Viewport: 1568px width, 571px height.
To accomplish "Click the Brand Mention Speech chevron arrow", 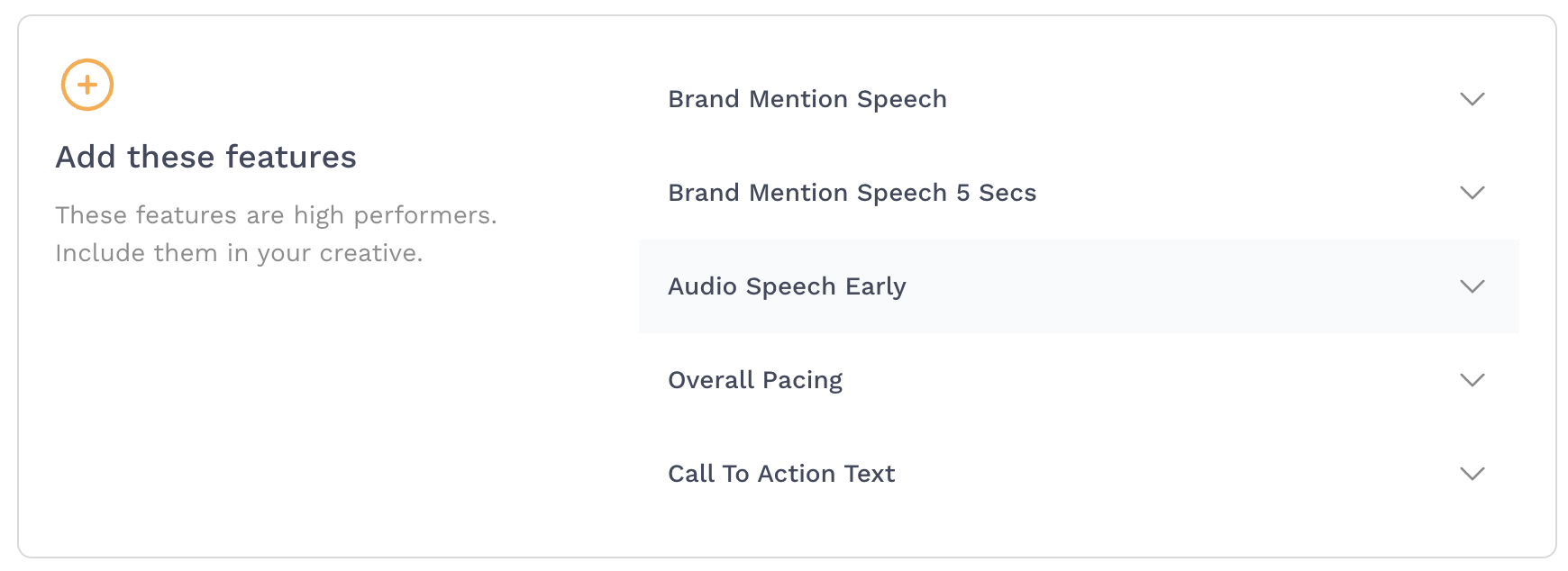I will click(x=1472, y=99).
